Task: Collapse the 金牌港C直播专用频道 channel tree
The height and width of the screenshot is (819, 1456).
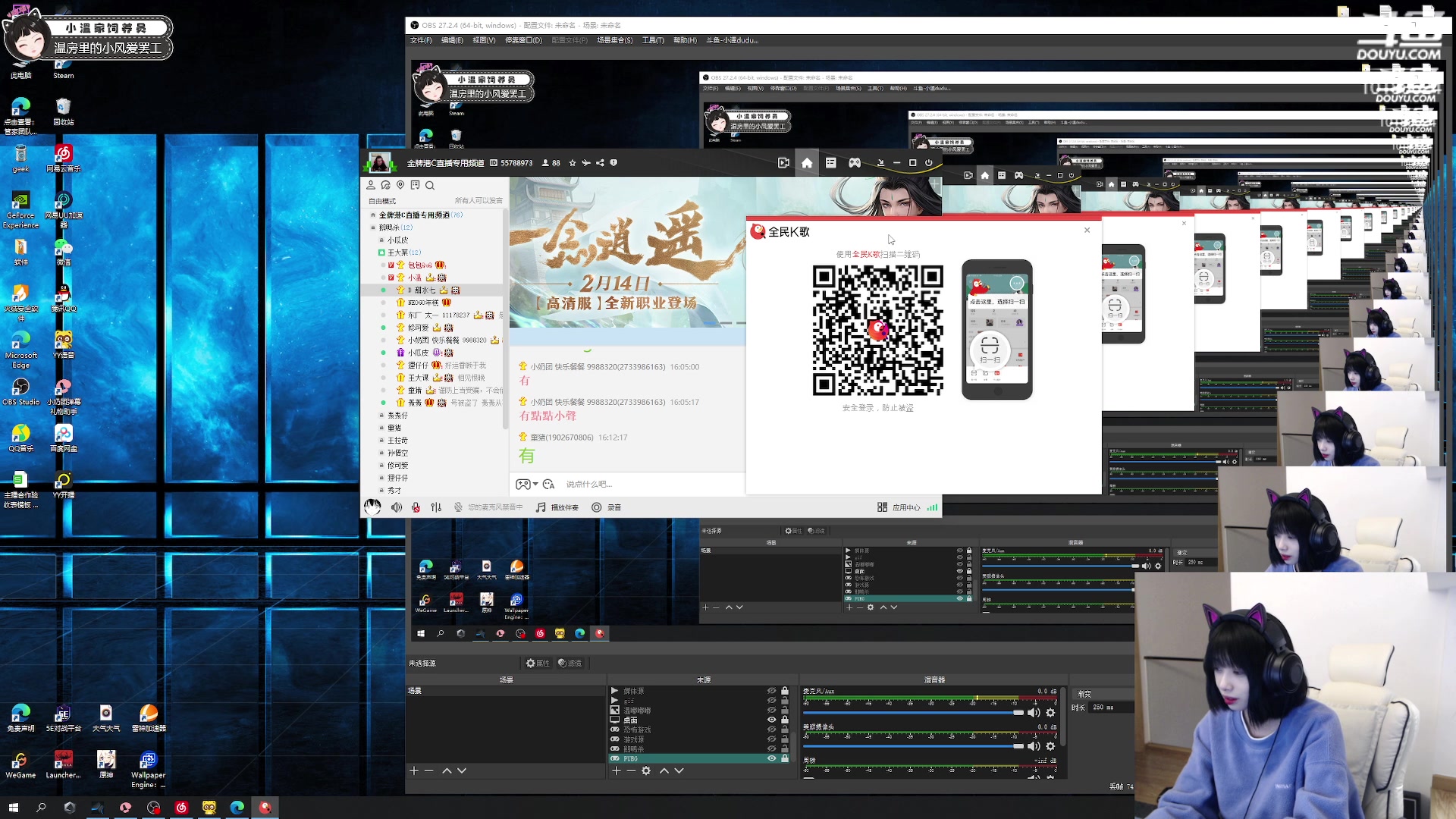Action: (372, 215)
